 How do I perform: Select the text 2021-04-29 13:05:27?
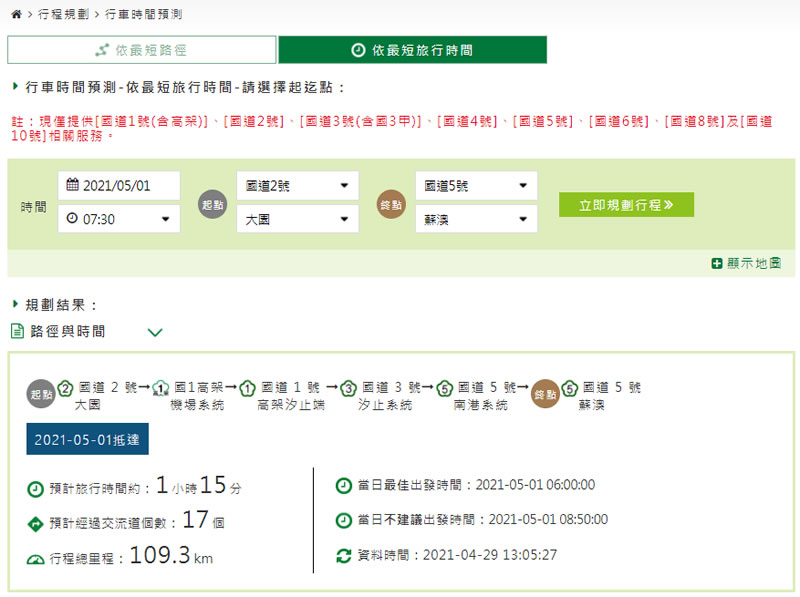point(490,555)
